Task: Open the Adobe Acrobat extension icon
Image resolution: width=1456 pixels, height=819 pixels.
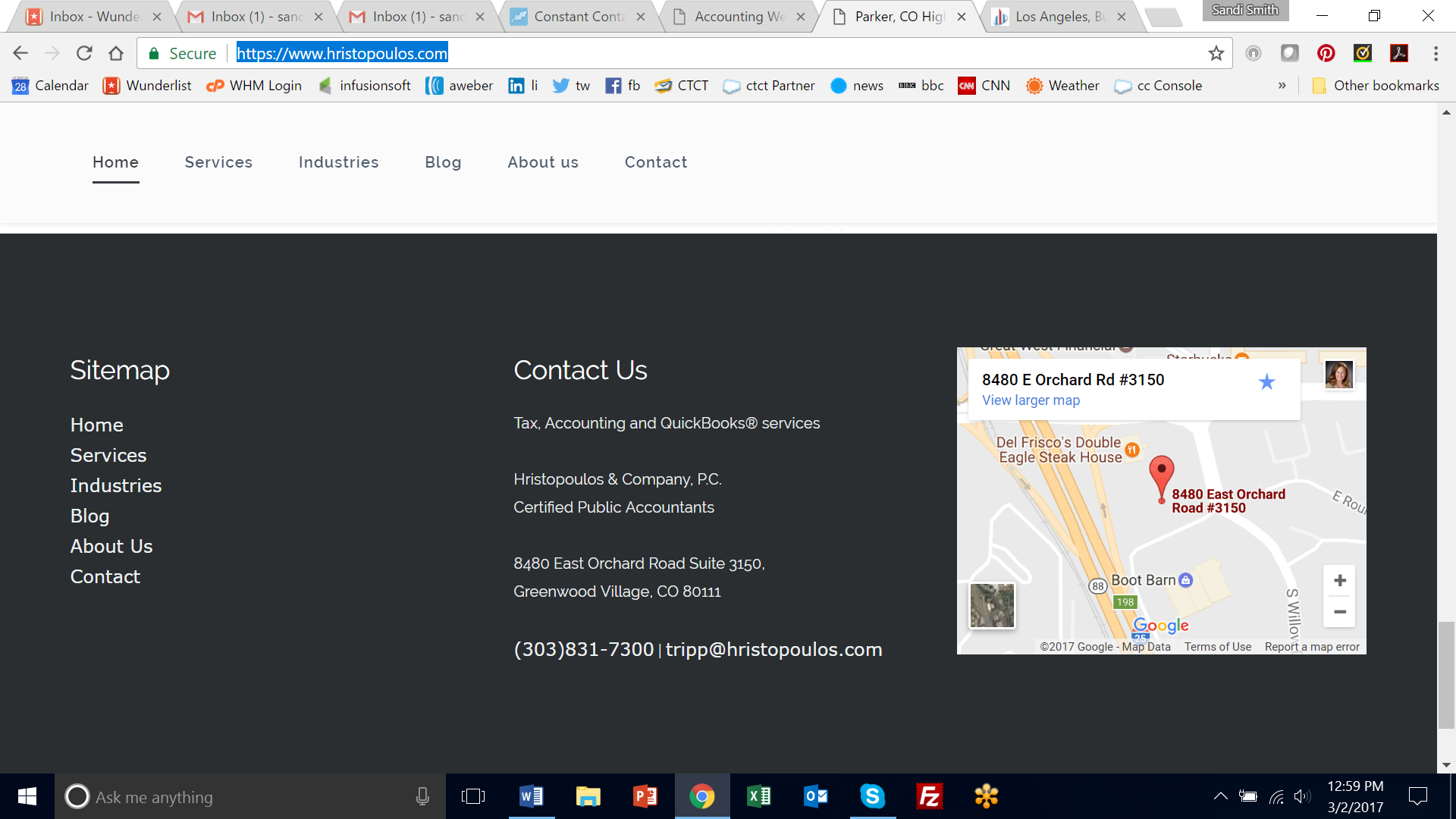Action: 1399,53
